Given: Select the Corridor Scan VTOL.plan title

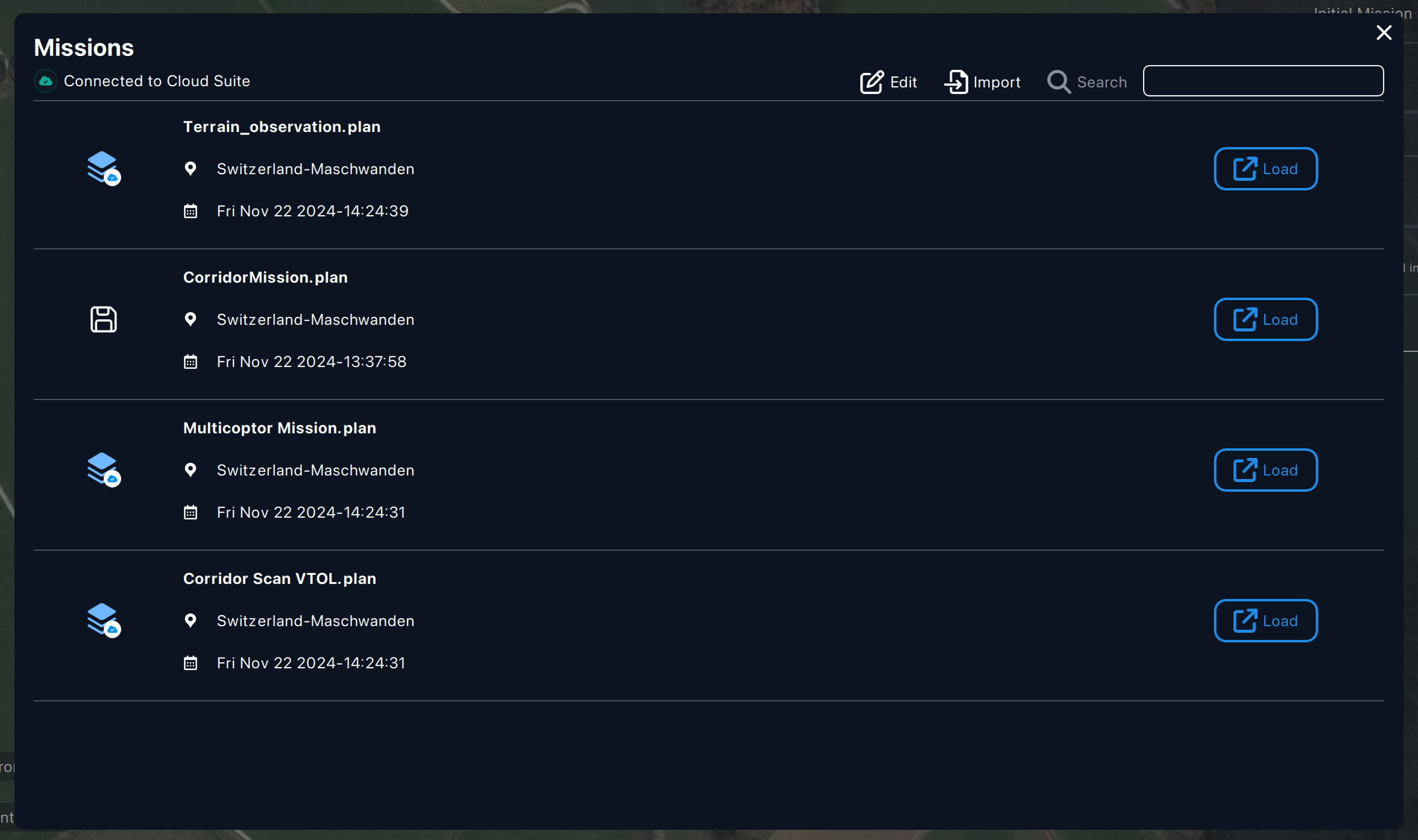Looking at the screenshot, I should point(279,578).
